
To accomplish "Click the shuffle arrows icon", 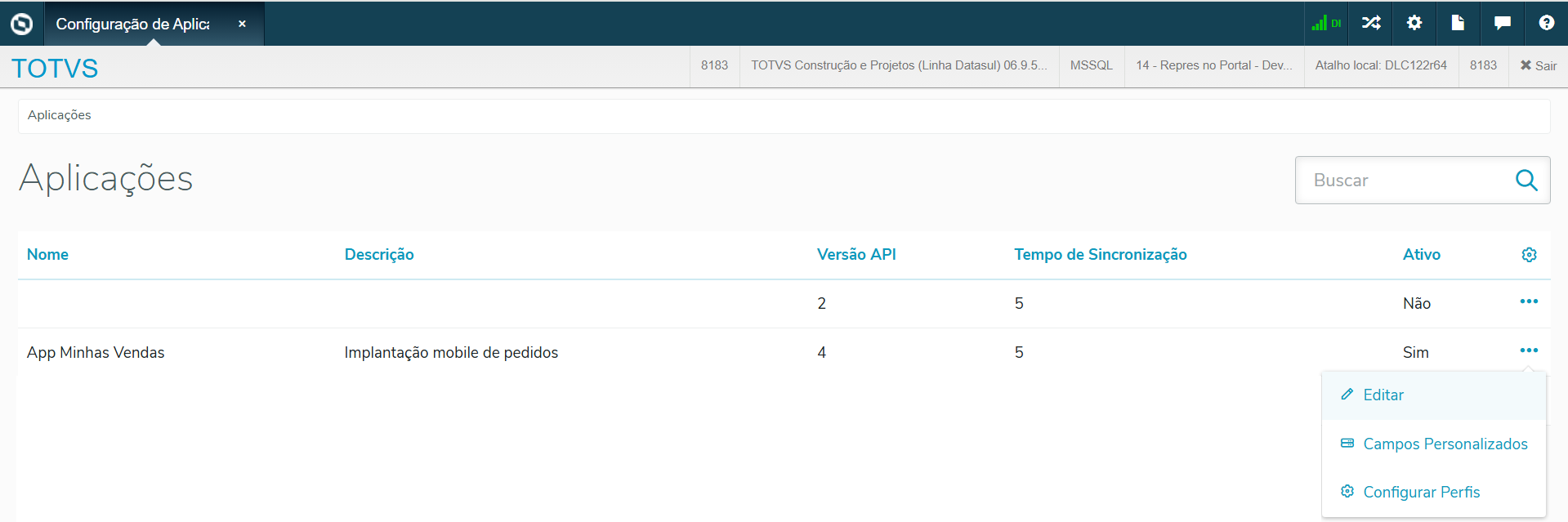I will coord(1371,23).
